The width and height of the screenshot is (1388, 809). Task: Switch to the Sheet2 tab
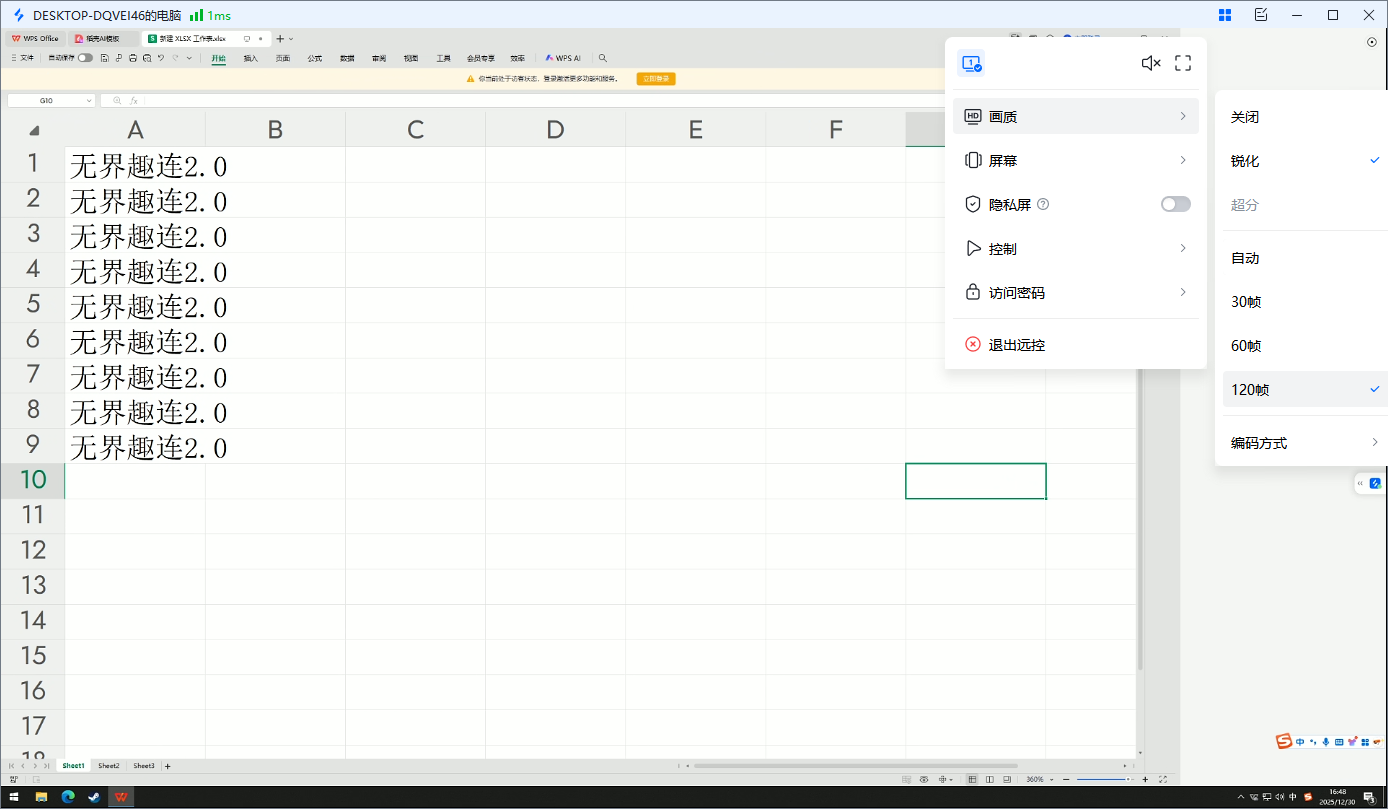(x=109, y=766)
